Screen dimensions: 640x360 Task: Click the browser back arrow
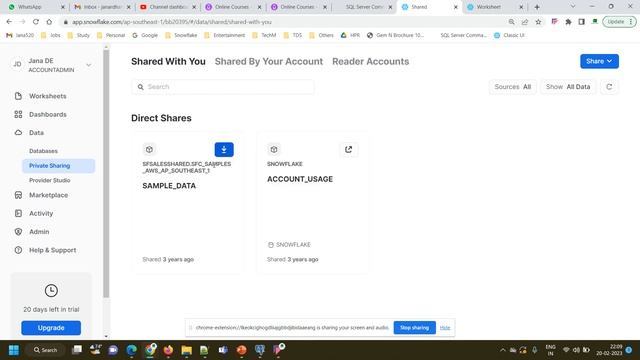click(x=9, y=22)
